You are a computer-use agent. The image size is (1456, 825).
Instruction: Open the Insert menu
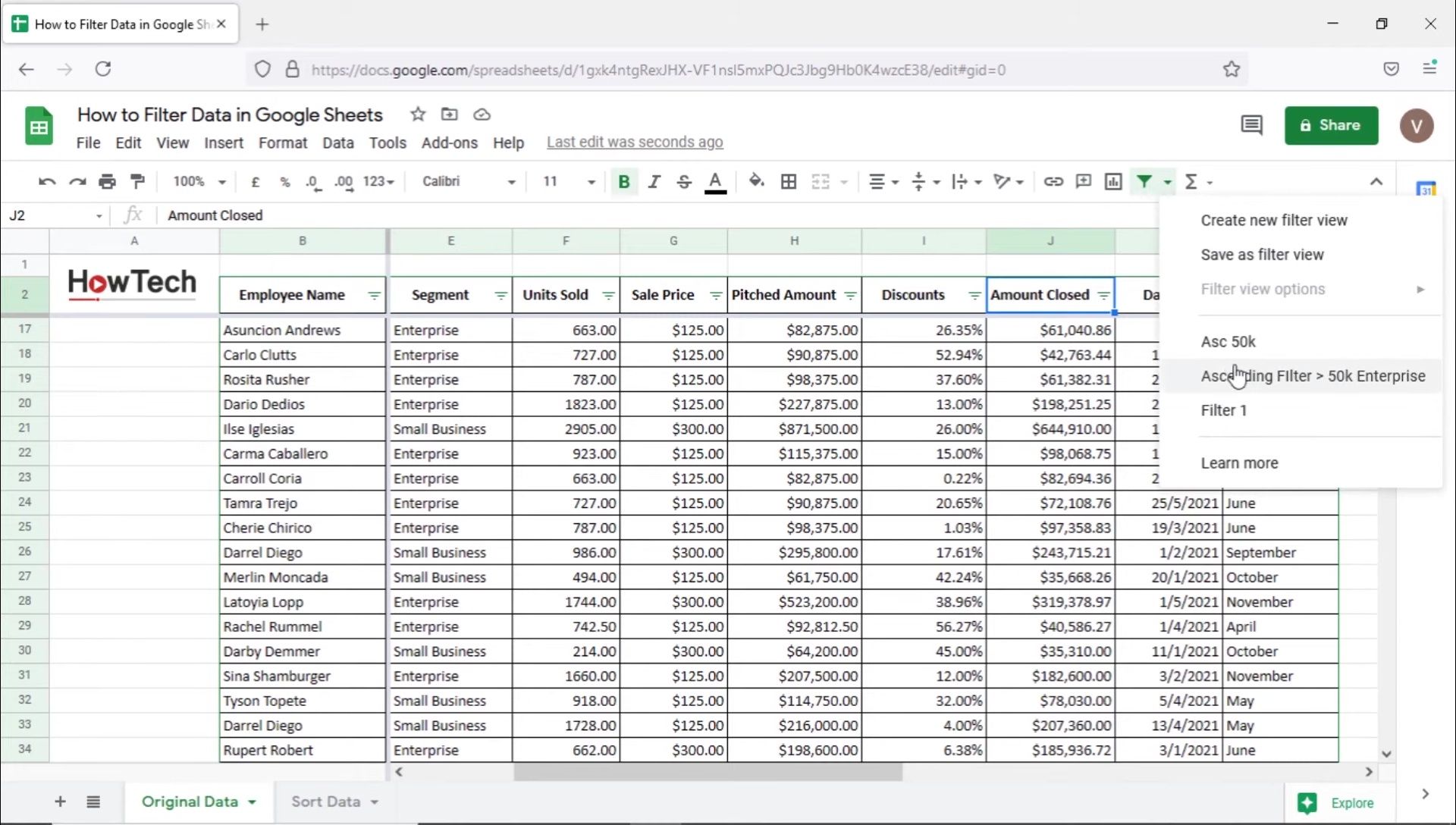point(224,143)
